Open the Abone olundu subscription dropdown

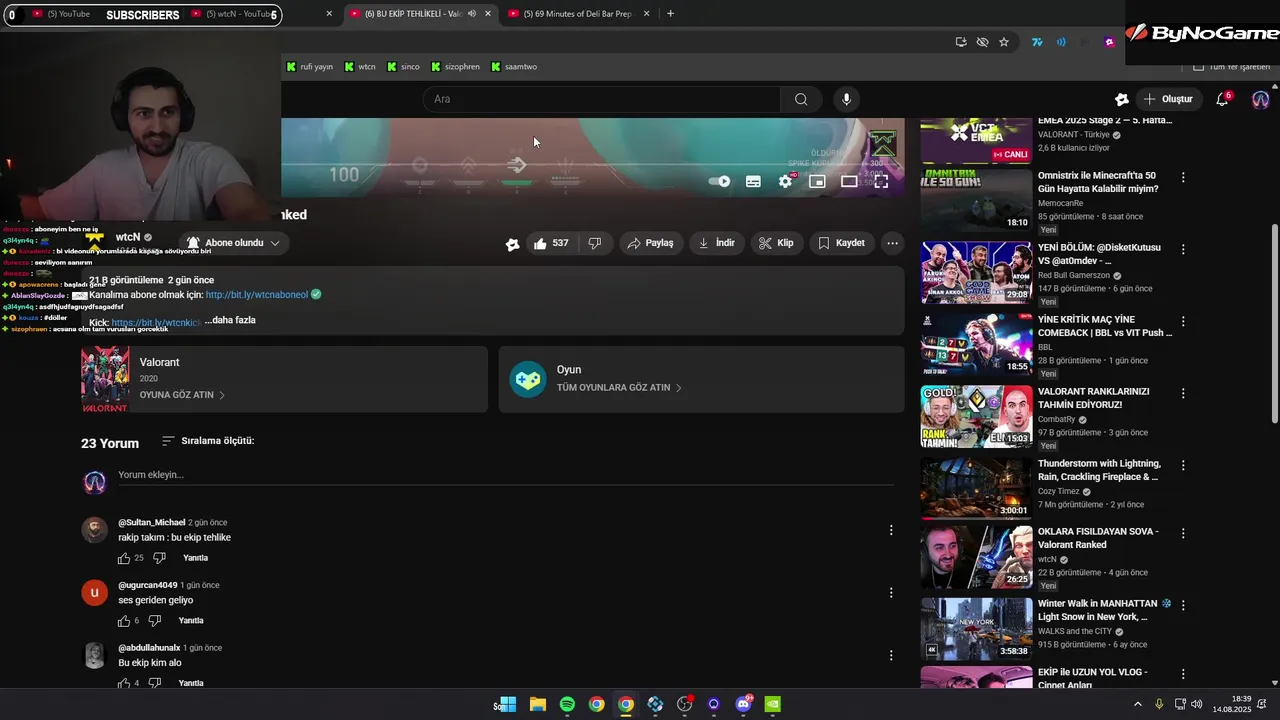(x=233, y=243)
